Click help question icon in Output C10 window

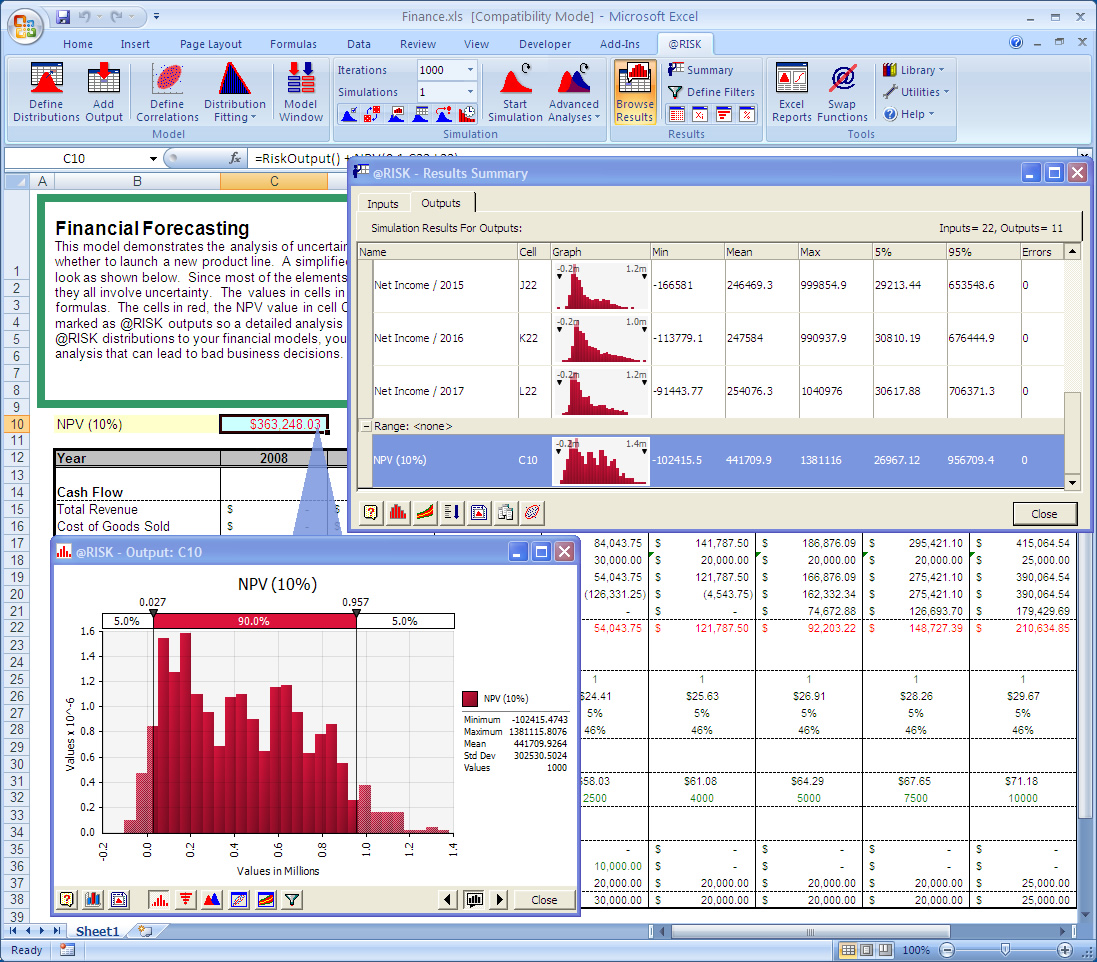66,900
